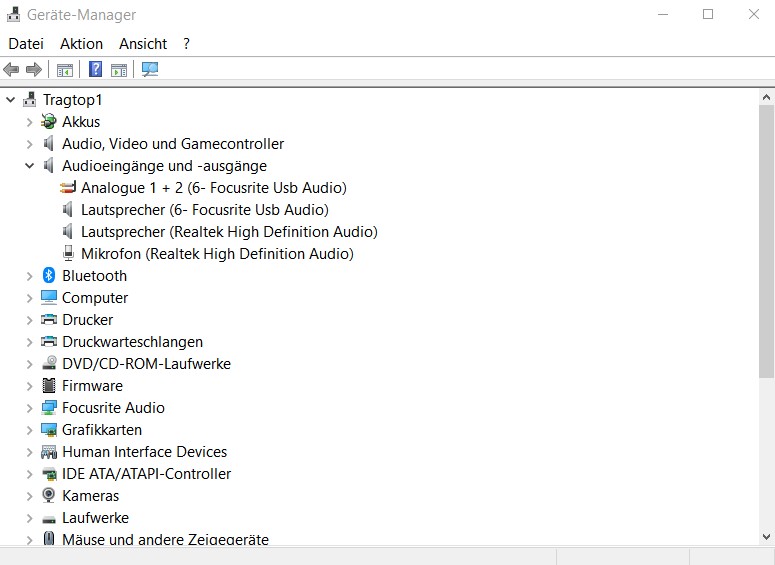
Task: Open the blue Help toolbar icon
Action: (95, 69)
